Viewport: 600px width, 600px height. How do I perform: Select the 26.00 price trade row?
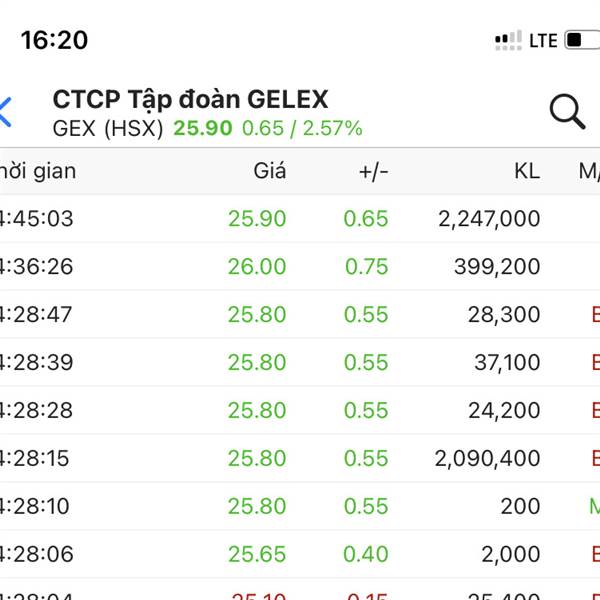[300, 266]
